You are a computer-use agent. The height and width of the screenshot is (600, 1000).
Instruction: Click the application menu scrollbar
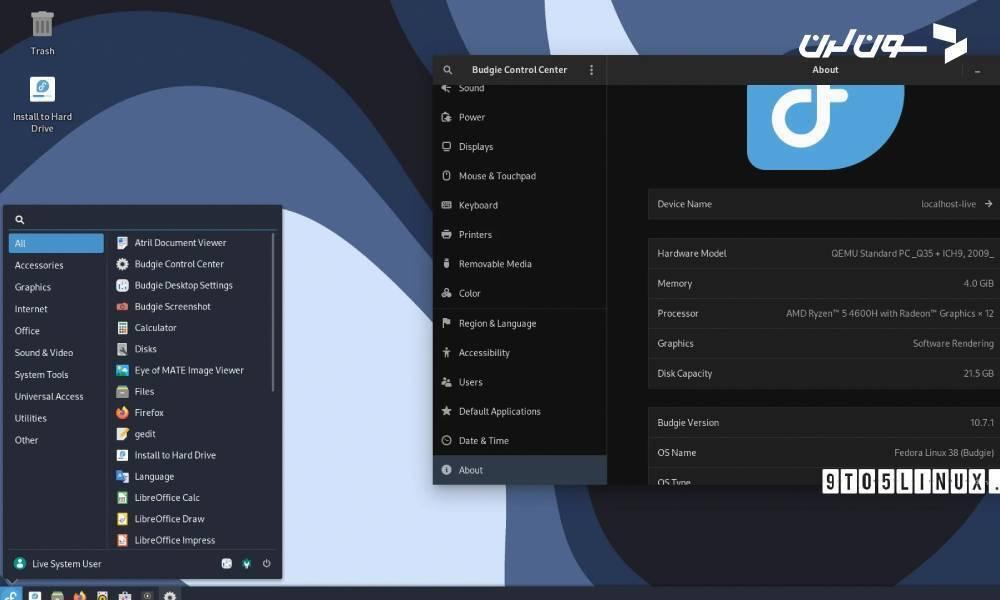point(273,312)
